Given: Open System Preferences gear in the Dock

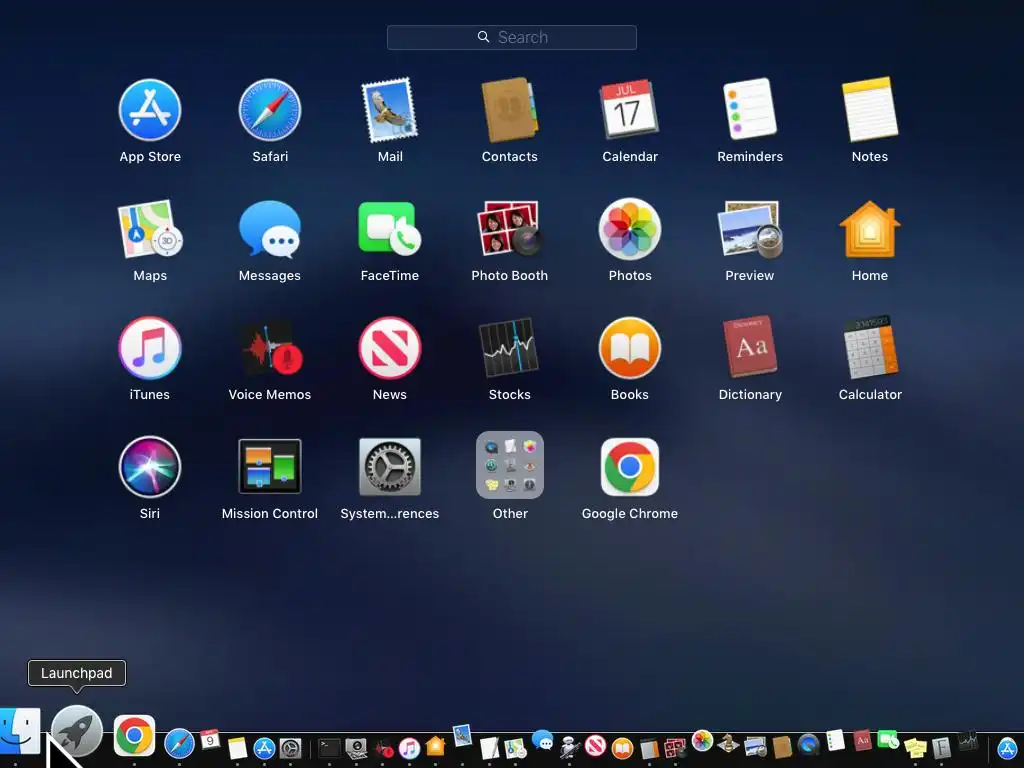Looking at the screenshot, I should [291, 748].
